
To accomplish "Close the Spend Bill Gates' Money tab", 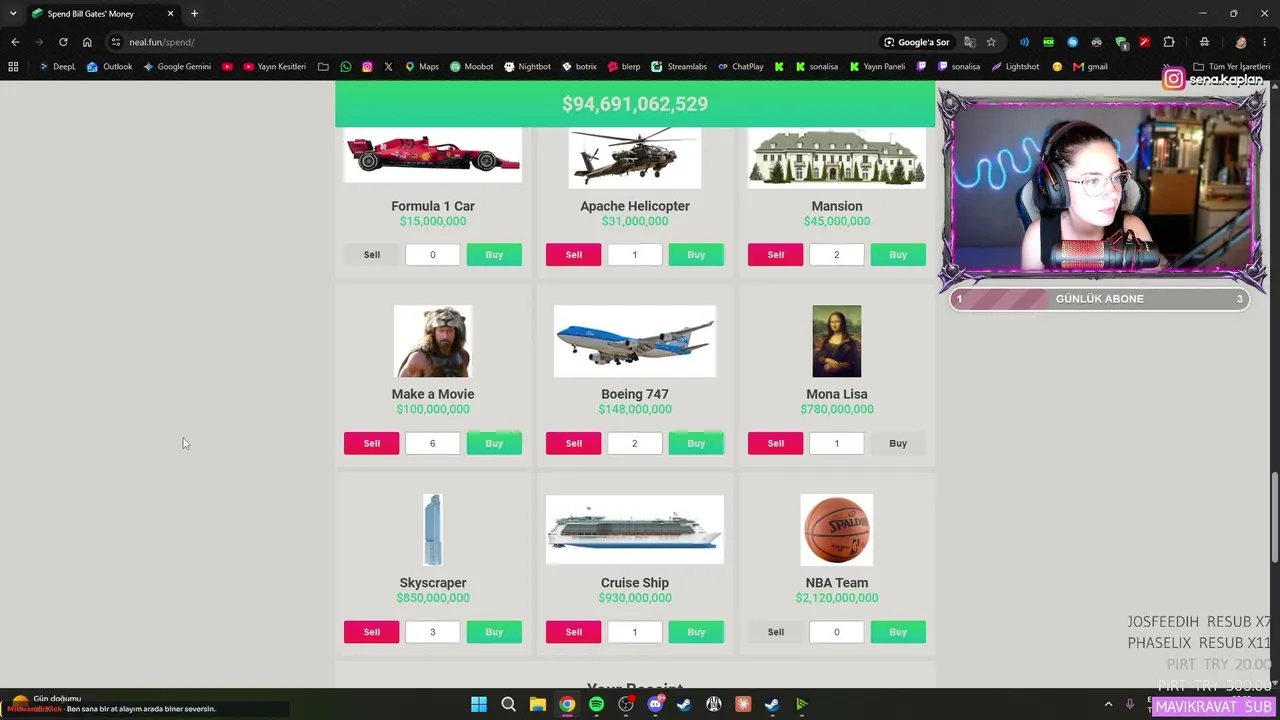I will click(x=170, y=14).
